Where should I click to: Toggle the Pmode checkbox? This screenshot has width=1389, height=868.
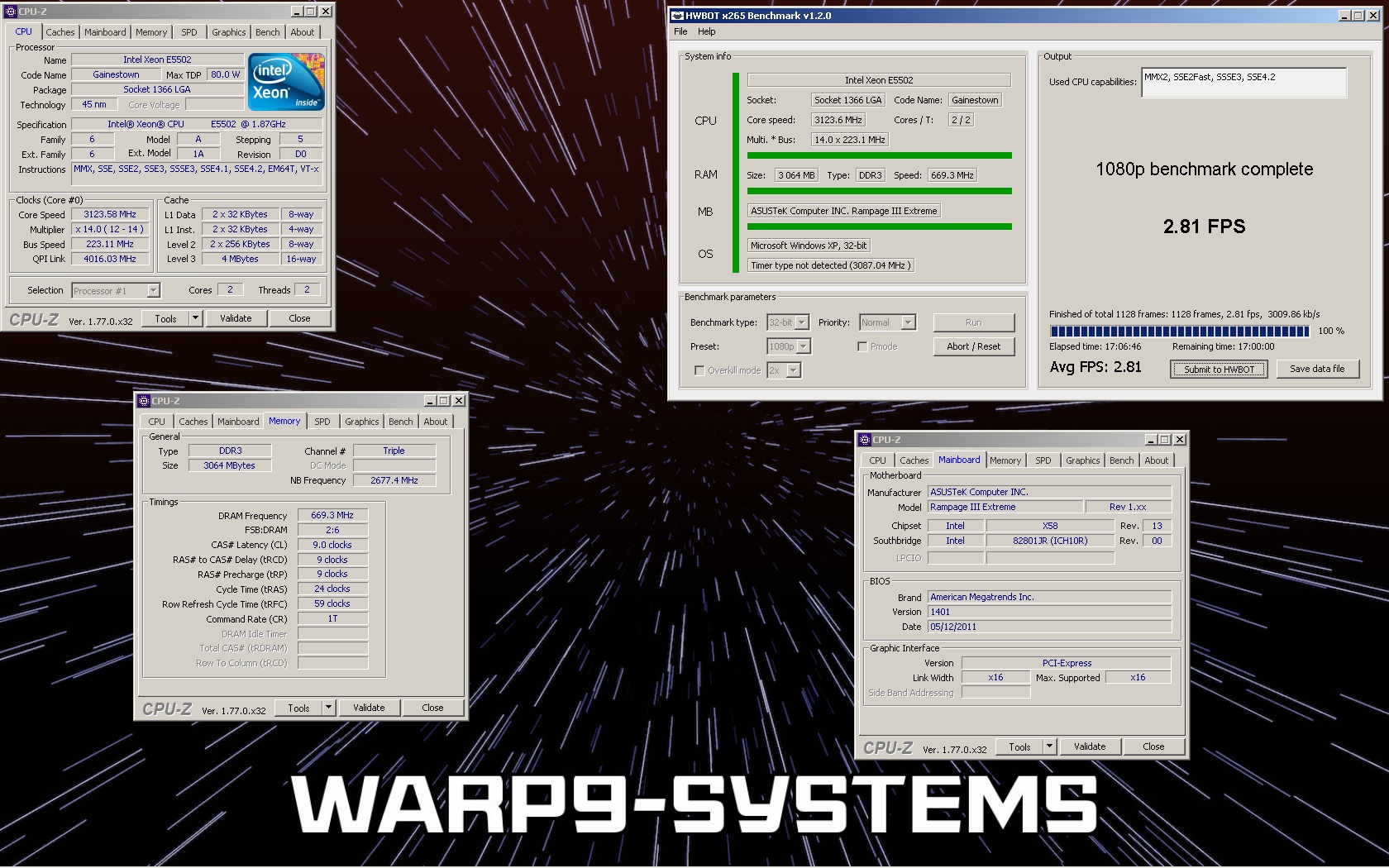[862, 346]
